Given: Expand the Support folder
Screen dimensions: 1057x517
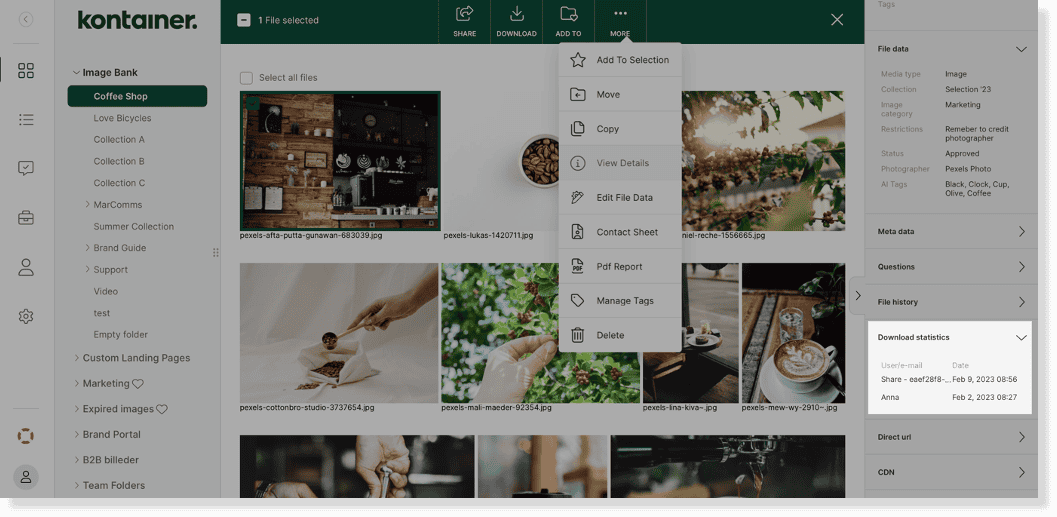Looking at the screenshot, I should pyautogui.click(x=88, y=270).
